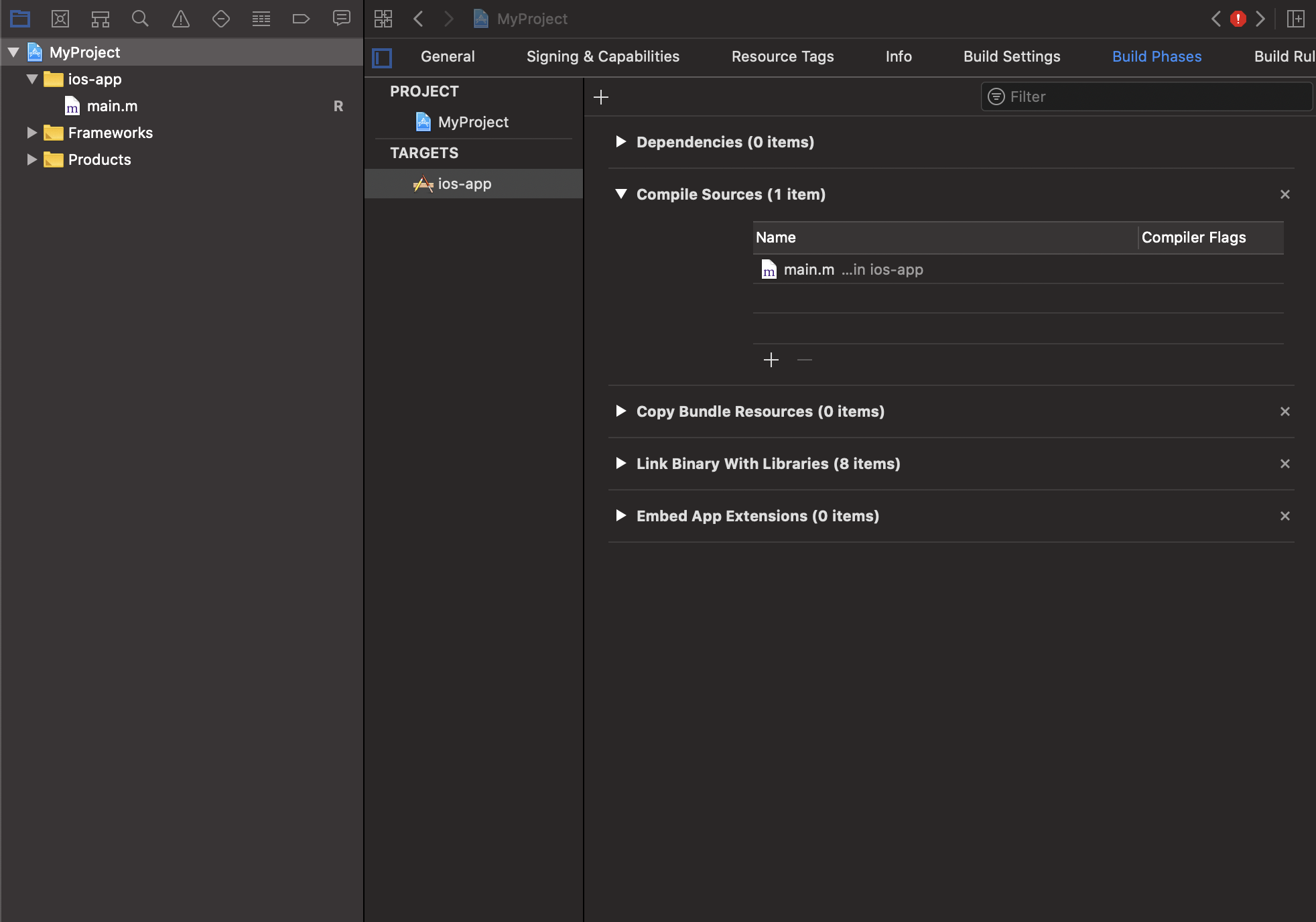Go back with the left chevron beside MyProject

[x=419, y=19]
